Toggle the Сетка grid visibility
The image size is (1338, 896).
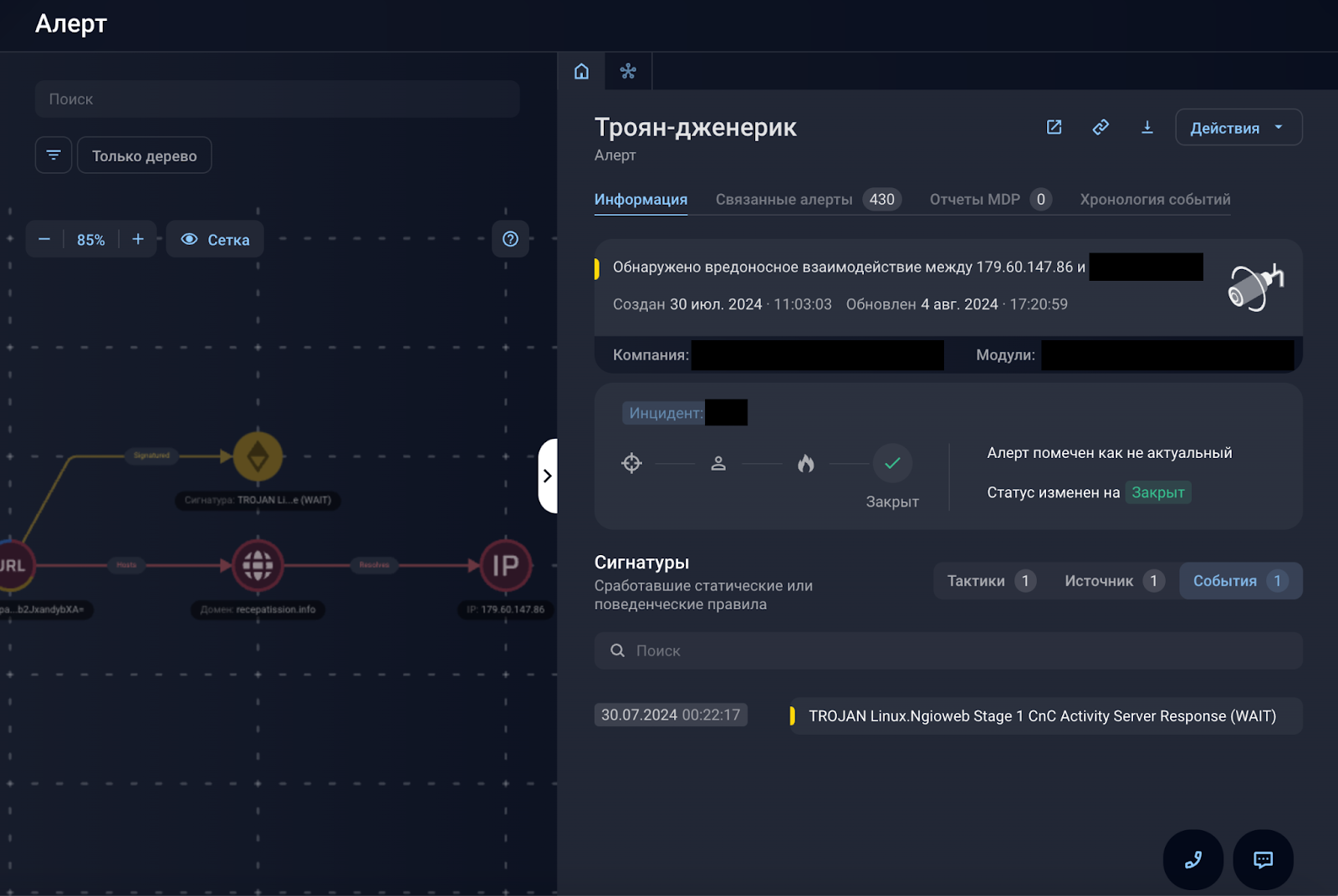215,239
